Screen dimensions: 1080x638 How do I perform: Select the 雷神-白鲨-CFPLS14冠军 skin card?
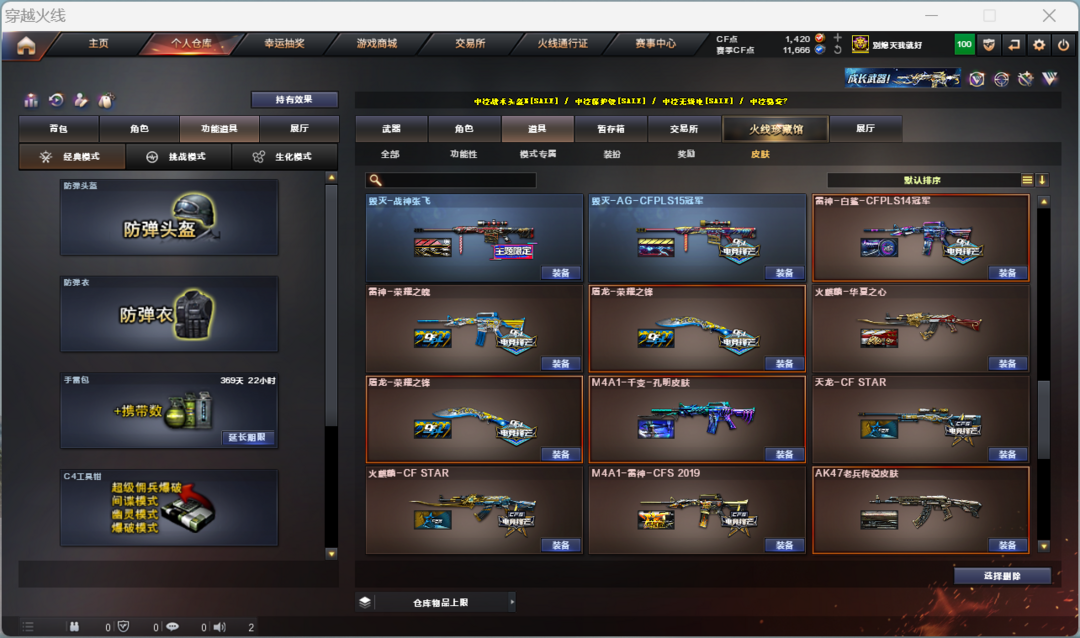(x=921, y=238)
